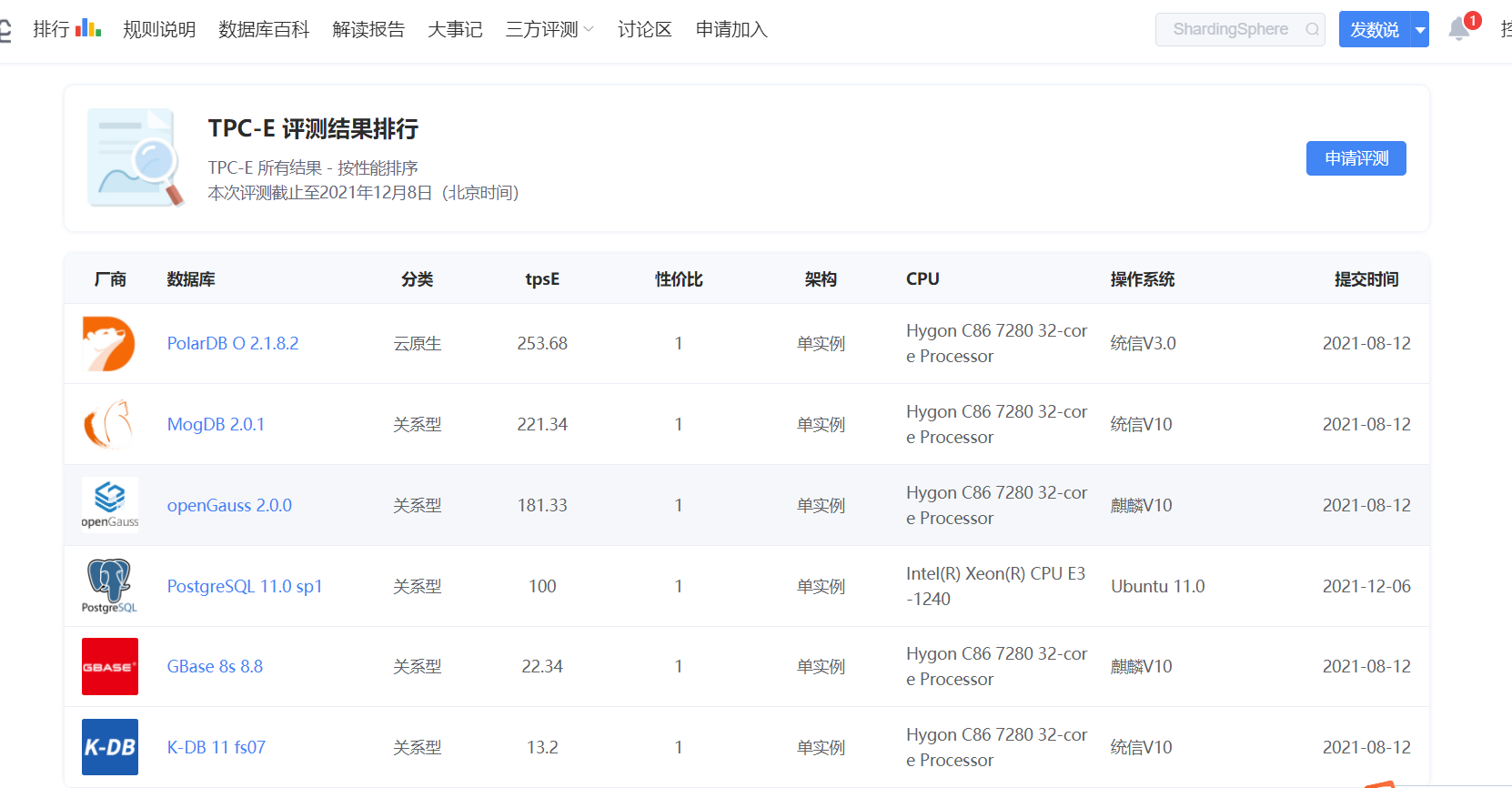This screenshot has height=788, width=1512.
Task: Open the PostgreSQL 11.0 sp1 link
Action: point(245,586)
